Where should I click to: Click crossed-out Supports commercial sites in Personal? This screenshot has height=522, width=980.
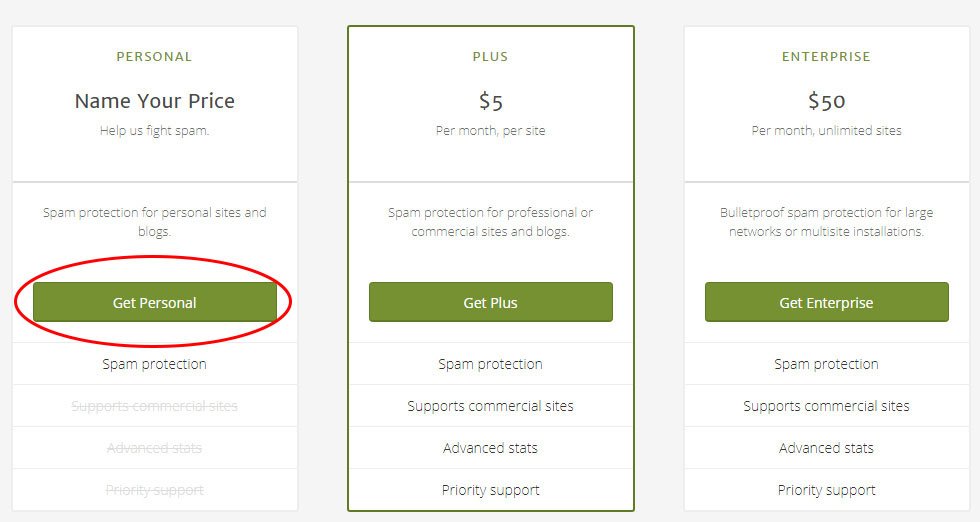[x=154, y=406]
